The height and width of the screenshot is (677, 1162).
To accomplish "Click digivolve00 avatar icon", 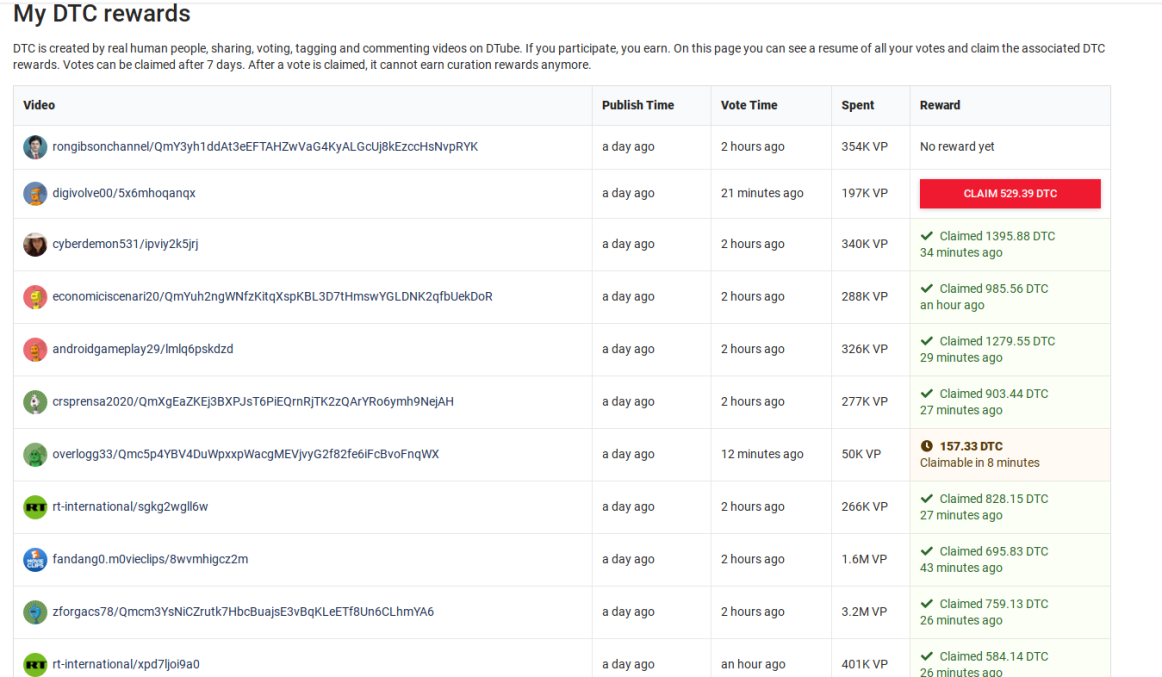I will coord(35,194).
